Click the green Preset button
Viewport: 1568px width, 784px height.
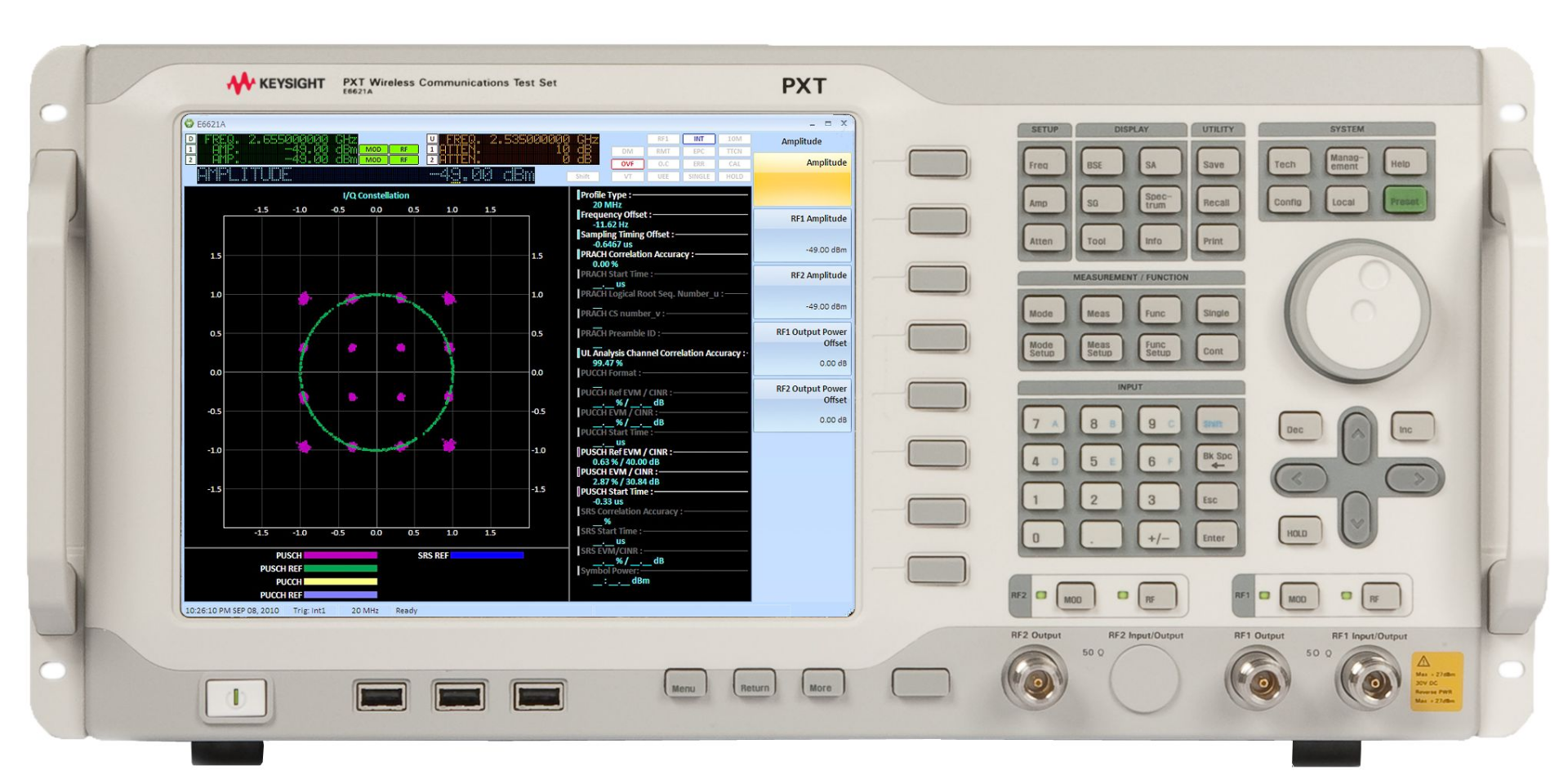[1405, 201]
